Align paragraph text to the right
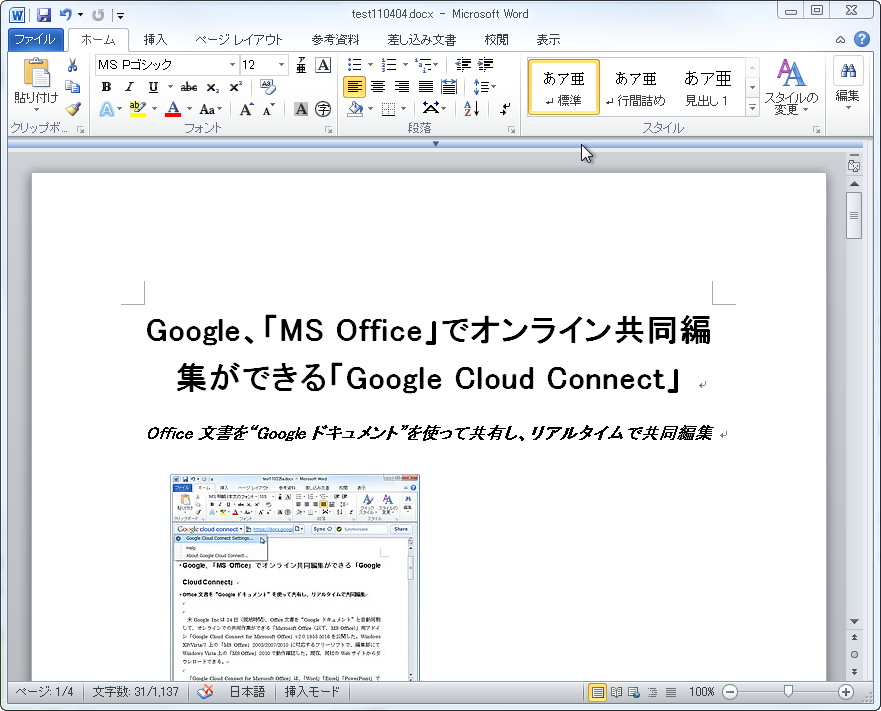Viewport: 881px width, 711px height. 402,87
